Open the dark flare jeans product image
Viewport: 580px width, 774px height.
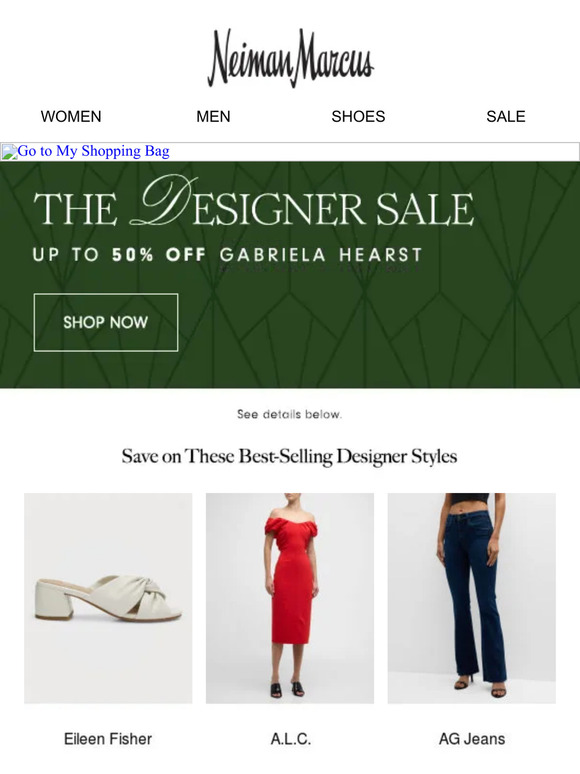(x=471, y=598)
